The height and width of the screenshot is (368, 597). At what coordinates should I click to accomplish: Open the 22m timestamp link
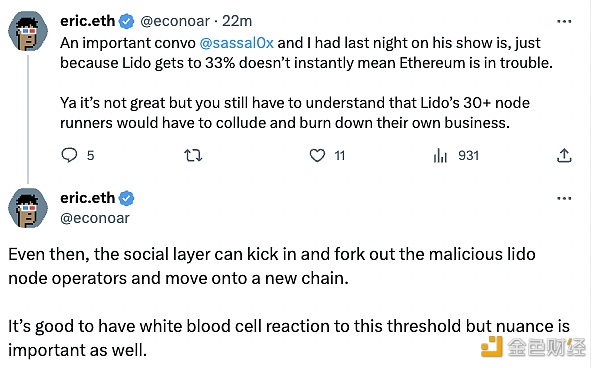237,21
